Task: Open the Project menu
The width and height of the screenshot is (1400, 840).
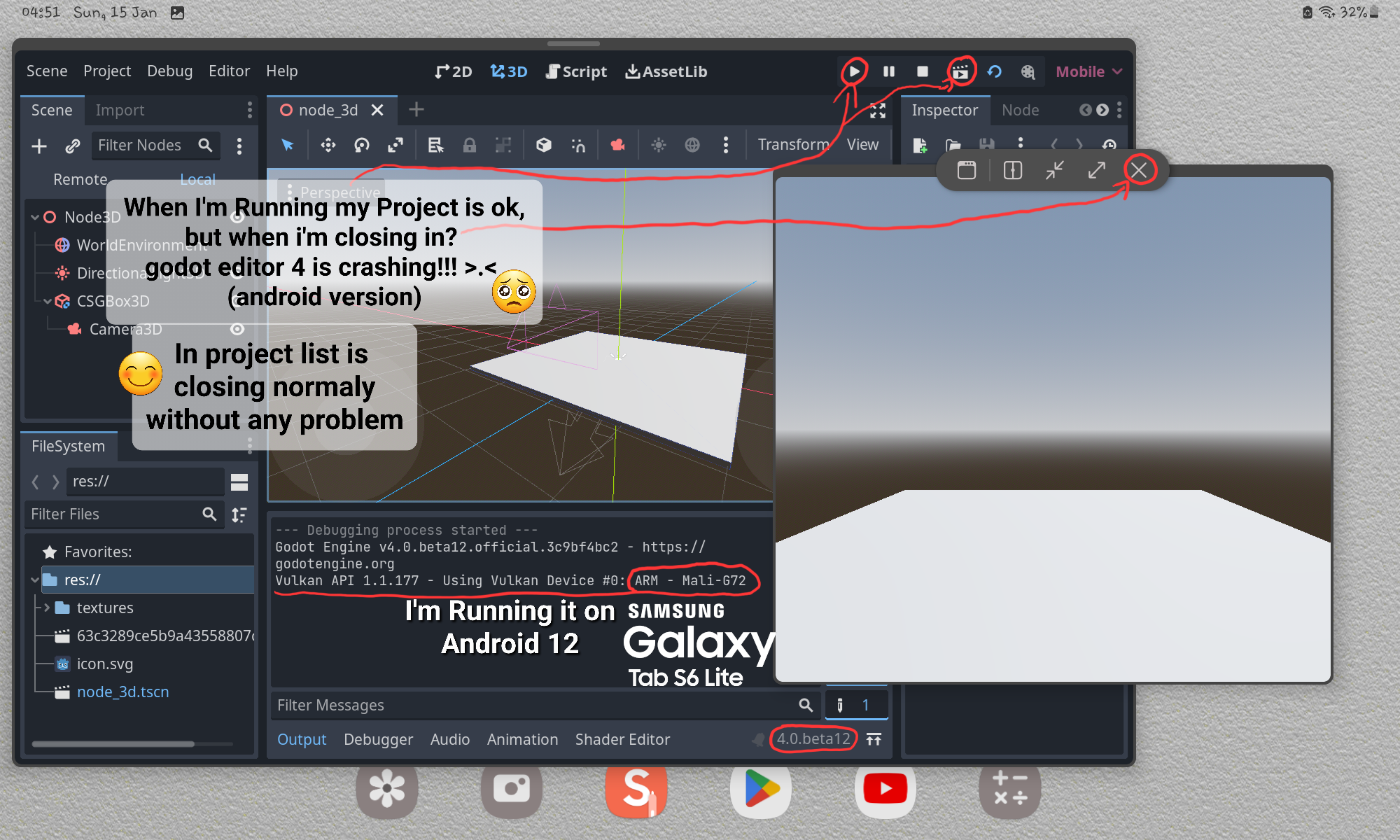Action: (107, 71)
